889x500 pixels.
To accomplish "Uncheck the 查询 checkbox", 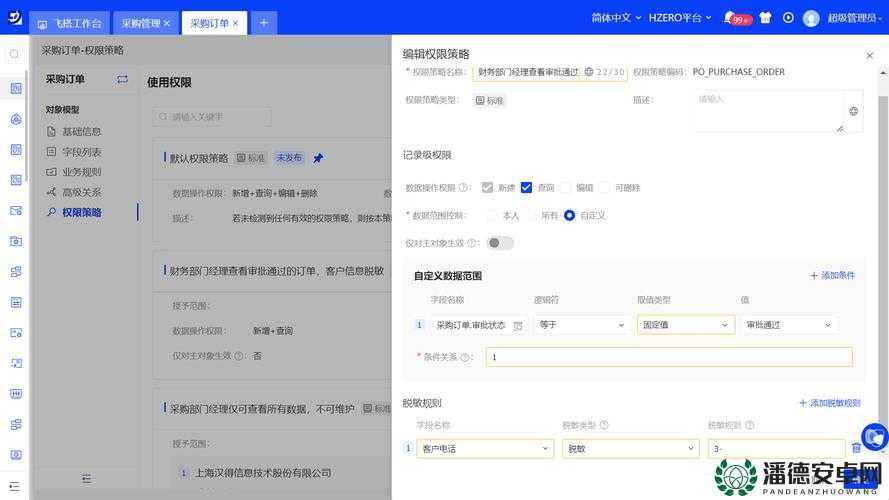I will coord(526,188).
